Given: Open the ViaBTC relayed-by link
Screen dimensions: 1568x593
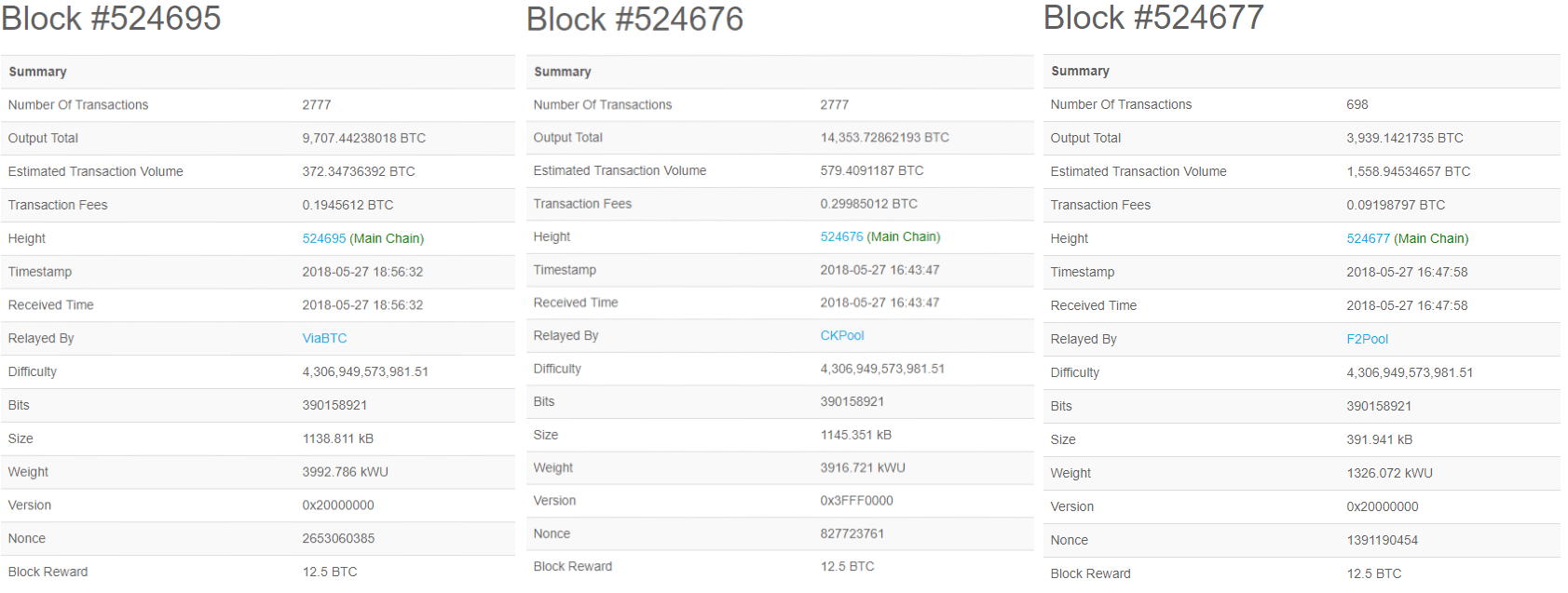Looking at the screenshot, I should point(324,339).
